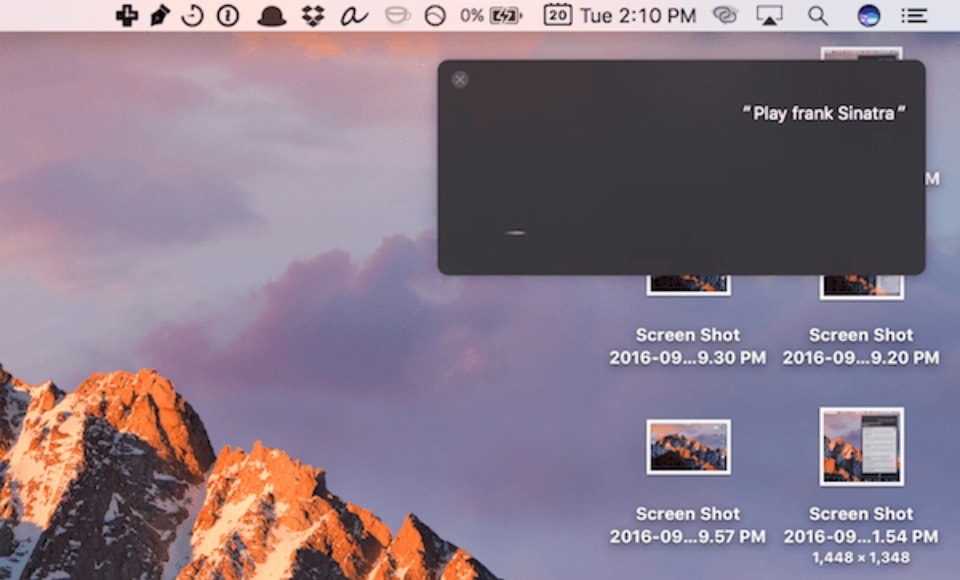The width and height of the screenshot is (960, 580).
Task: Click the filename ending 9.20 PM
Action: [x=861, y=346]
